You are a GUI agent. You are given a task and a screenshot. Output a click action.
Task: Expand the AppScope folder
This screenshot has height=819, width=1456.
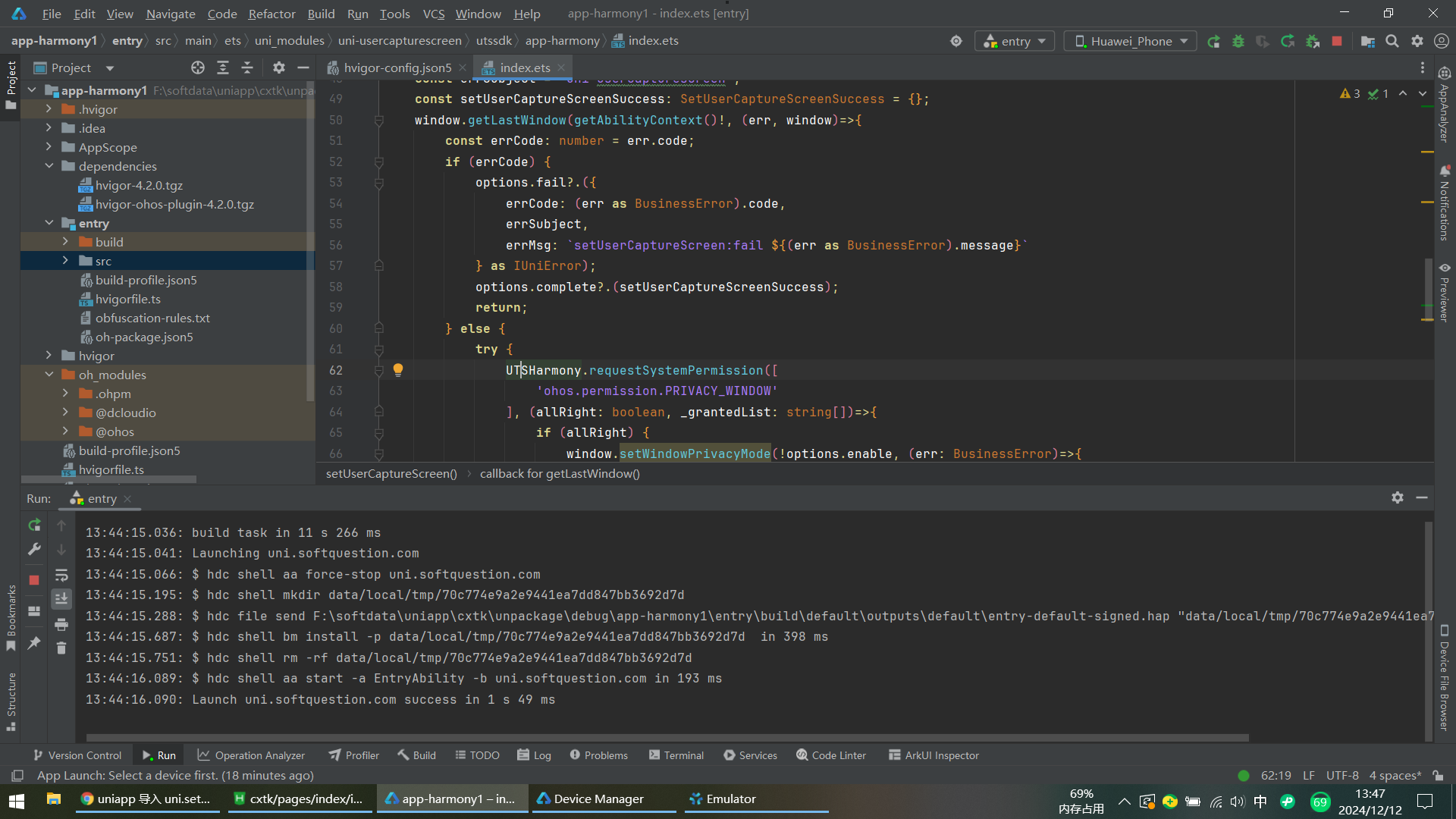pyautogui.click(x=49, y=147)
